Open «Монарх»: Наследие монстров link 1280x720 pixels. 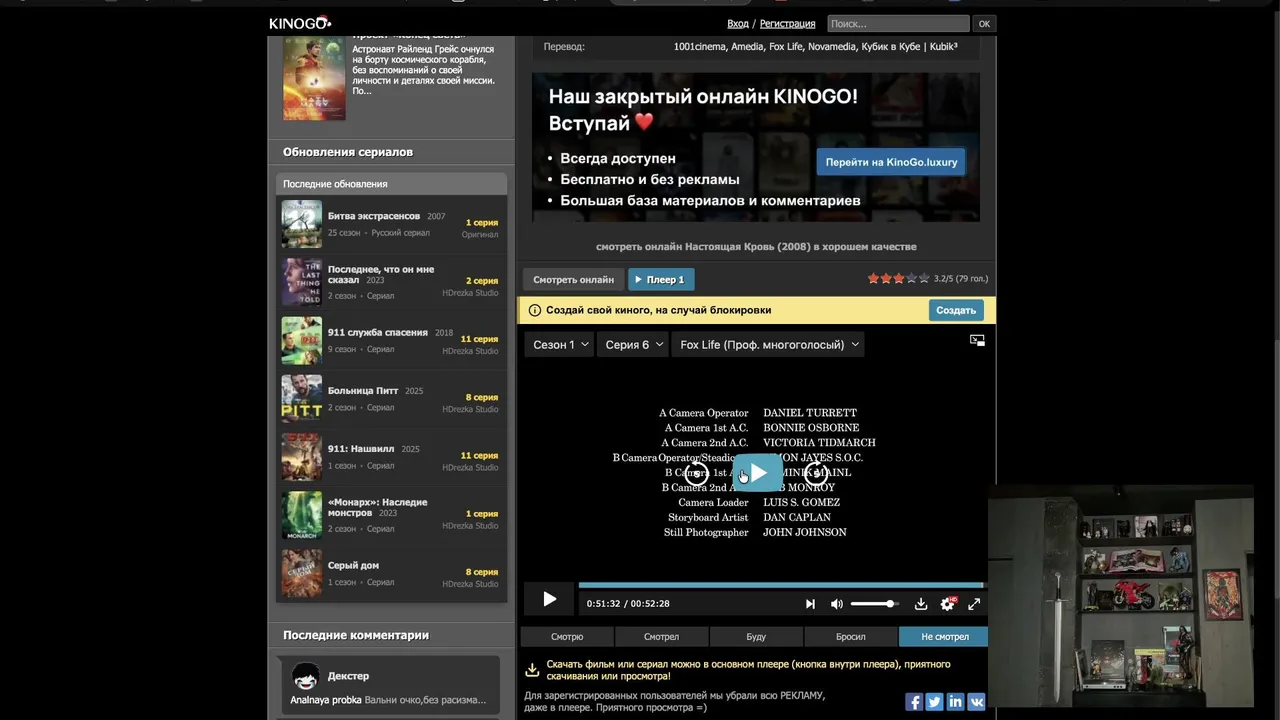[x=378, y=507]
